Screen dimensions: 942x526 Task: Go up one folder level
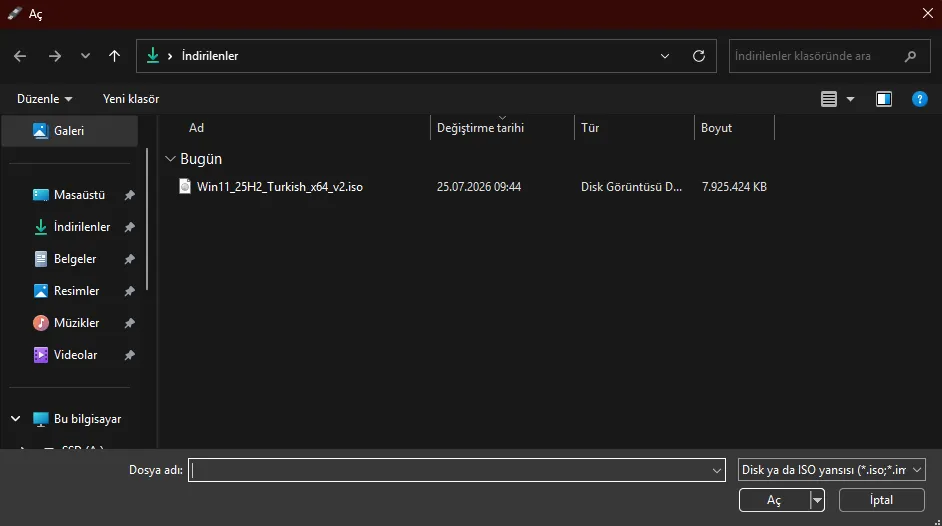114,56
